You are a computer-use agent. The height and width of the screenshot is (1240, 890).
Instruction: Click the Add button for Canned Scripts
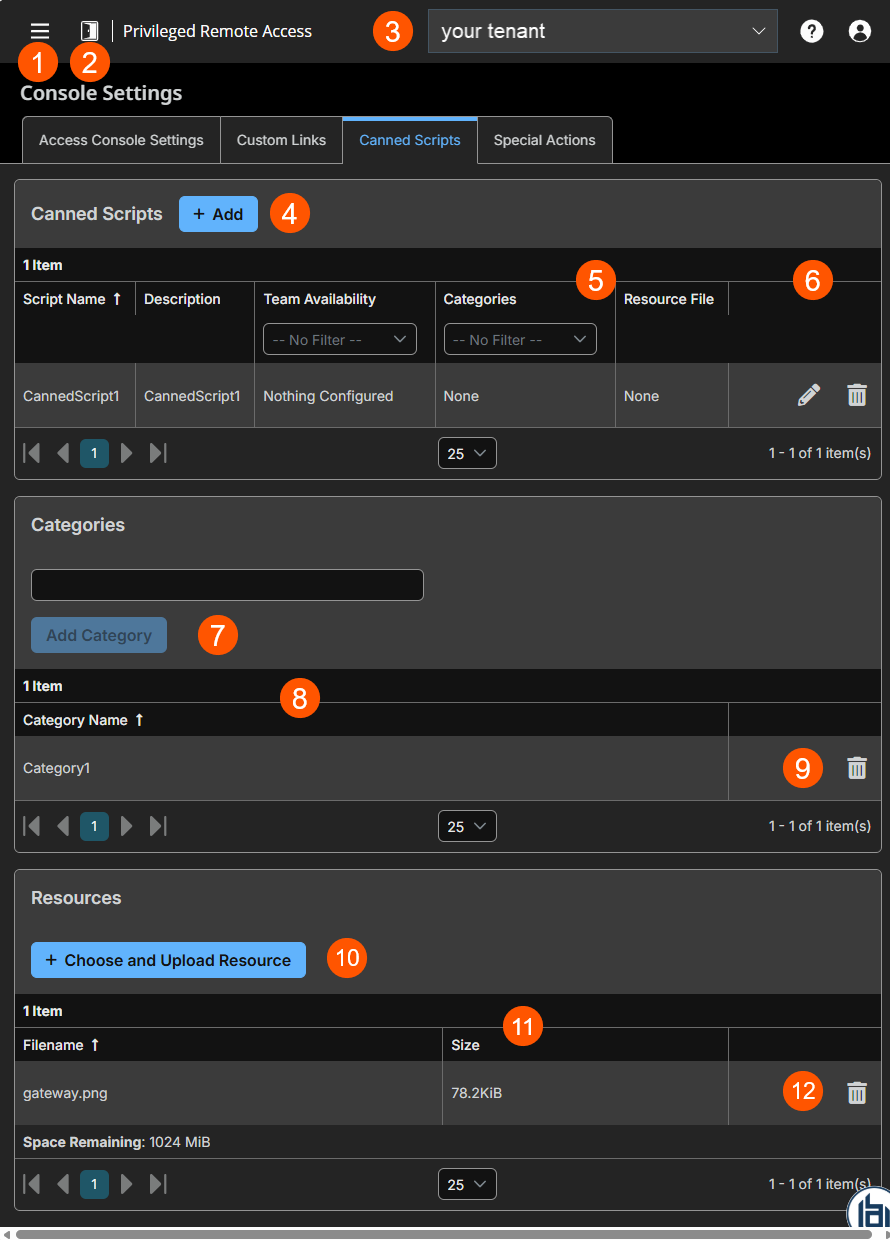pos(218,213)
